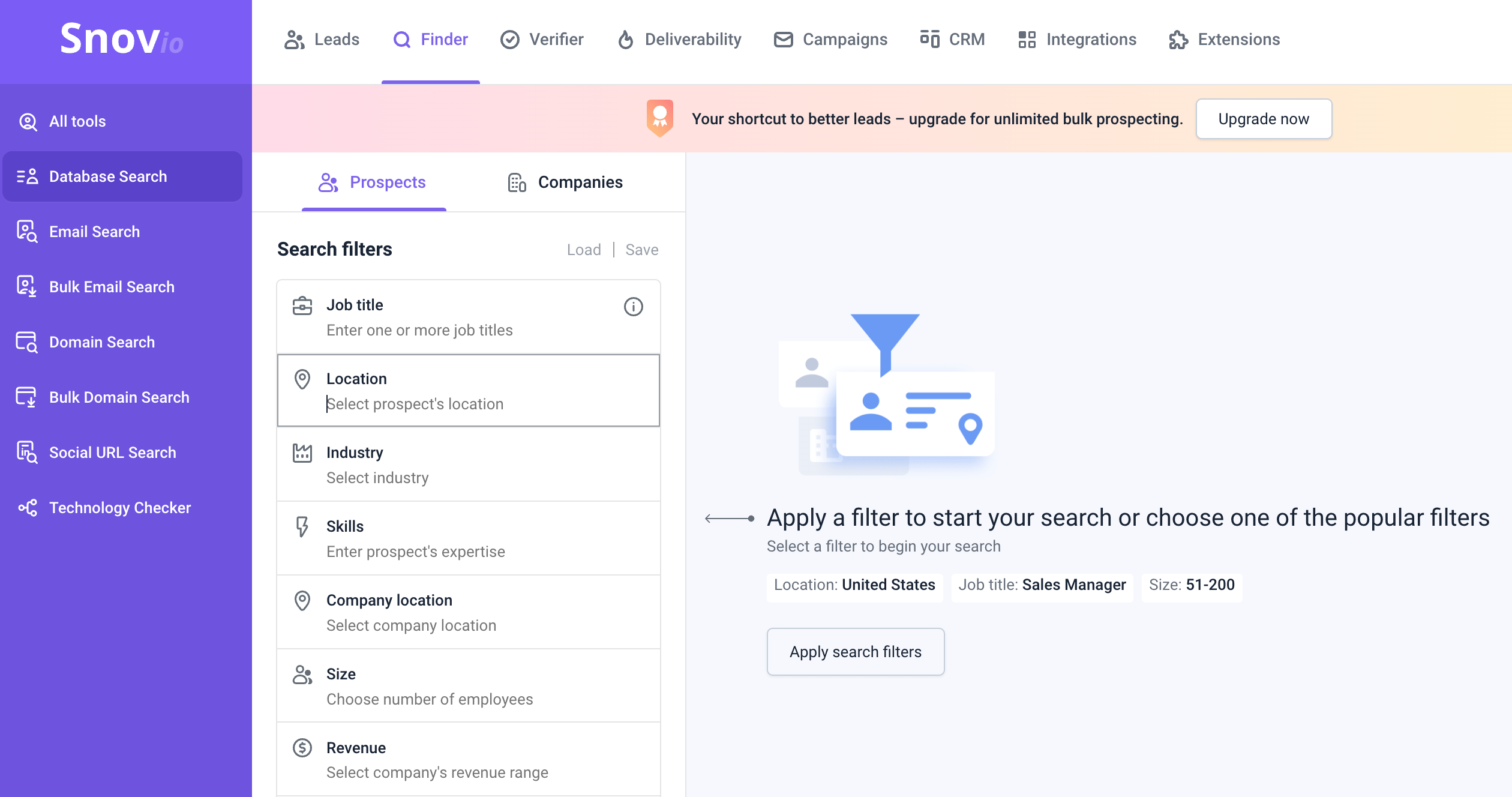The width and height of the screenshot is (1512, 797).
Task: Open the Campaigns section
Action: 830,39
